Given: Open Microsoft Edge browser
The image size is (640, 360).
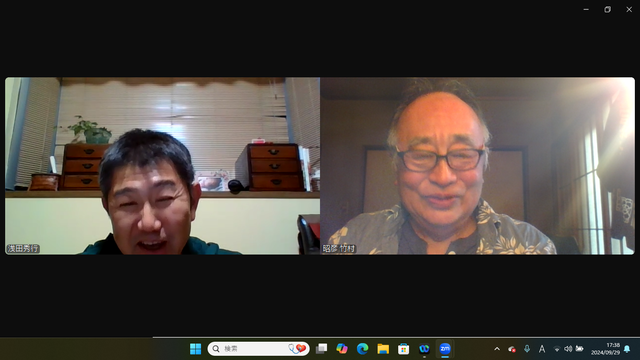Looking at the screenshot, I should (362, 349).
